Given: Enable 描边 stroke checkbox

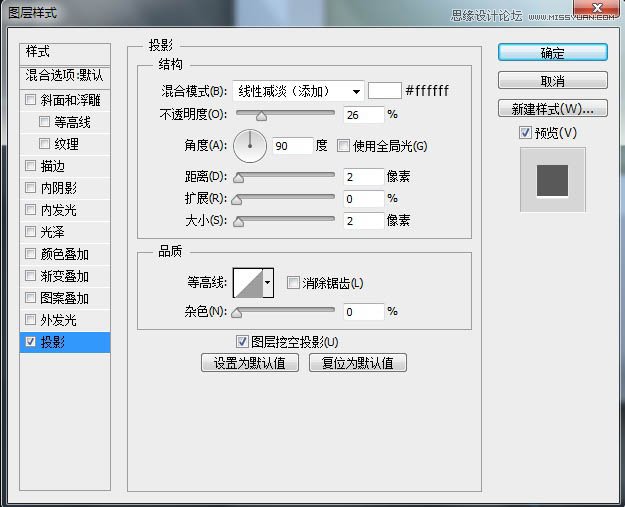Looking at the screenshot, I should click(30, 165).
